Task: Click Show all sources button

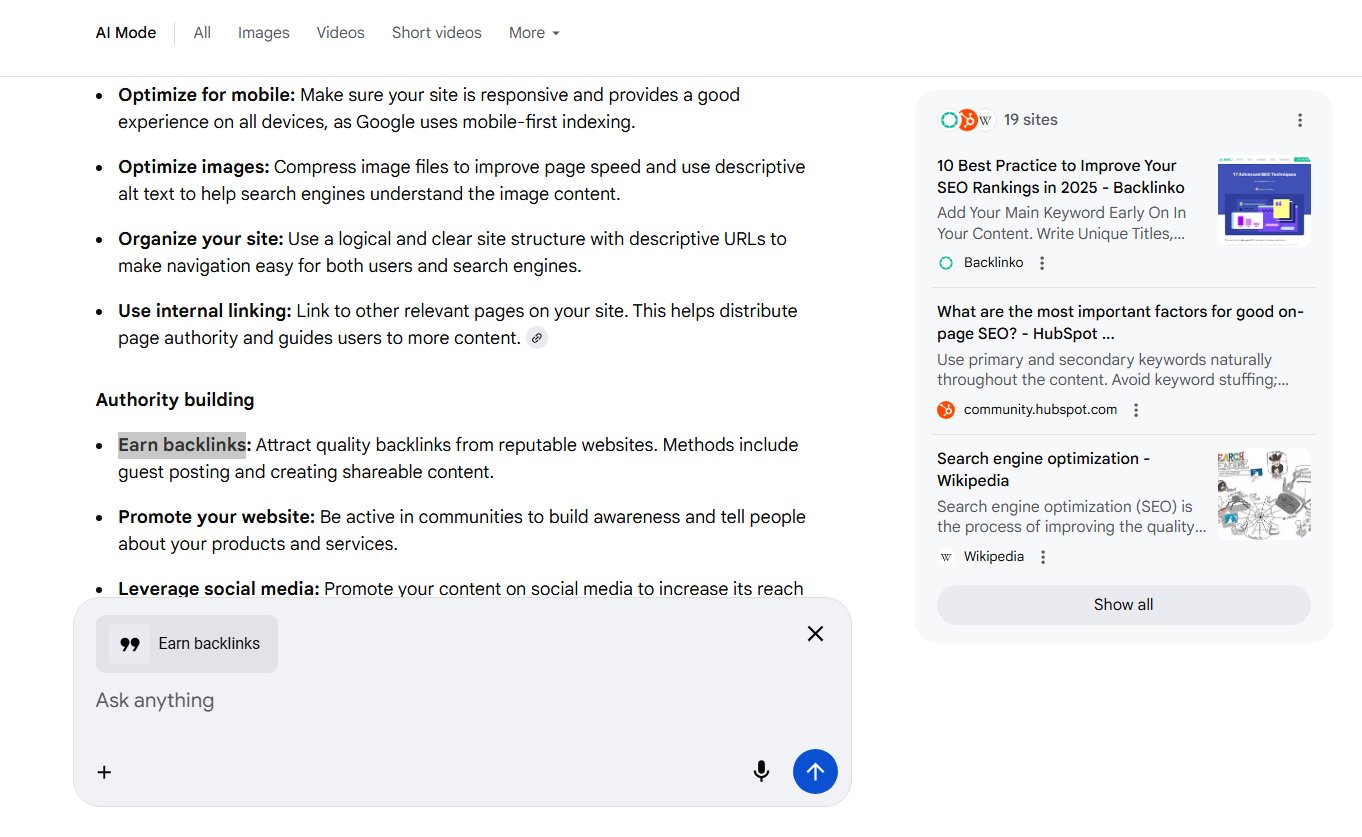Action: click(1123, 605)
